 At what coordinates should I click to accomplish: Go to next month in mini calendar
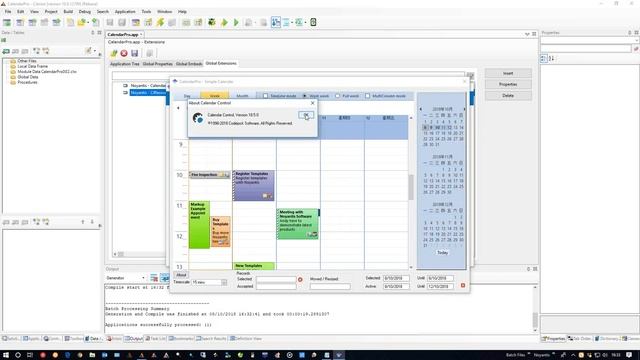click(x=464, y=109)
